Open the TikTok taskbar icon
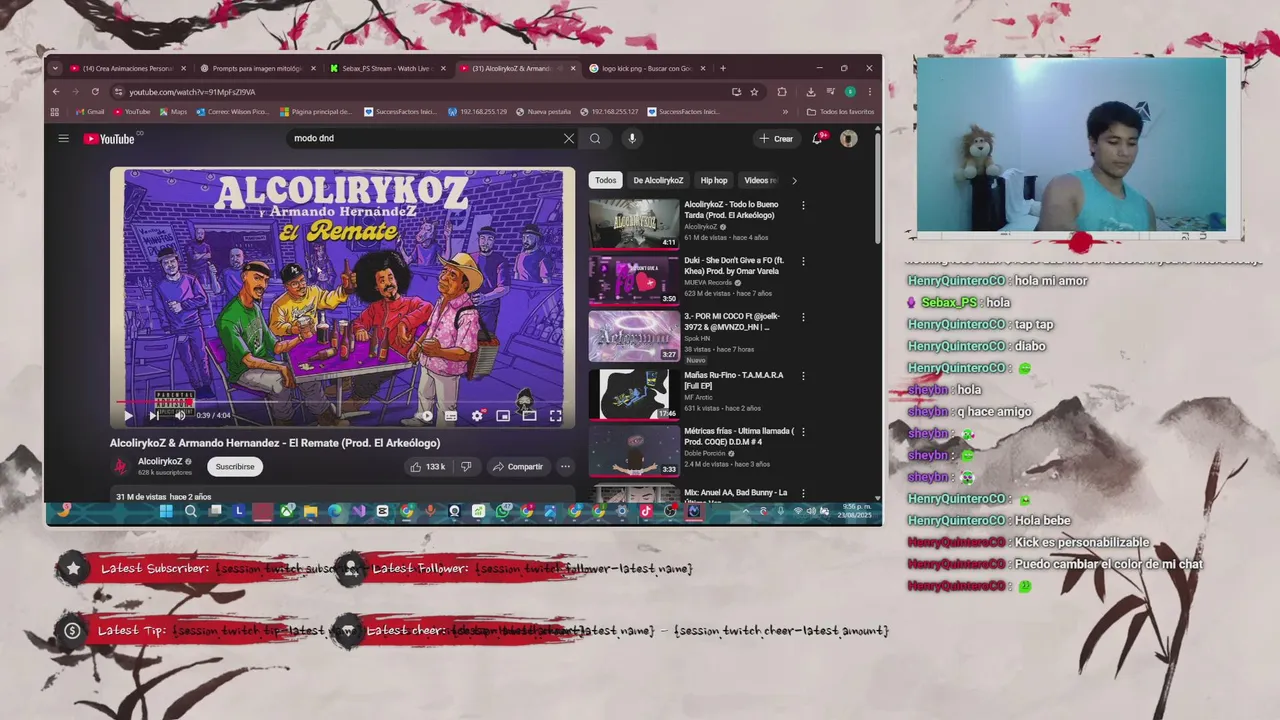The image size is (1280, 720). pos(646,512)
